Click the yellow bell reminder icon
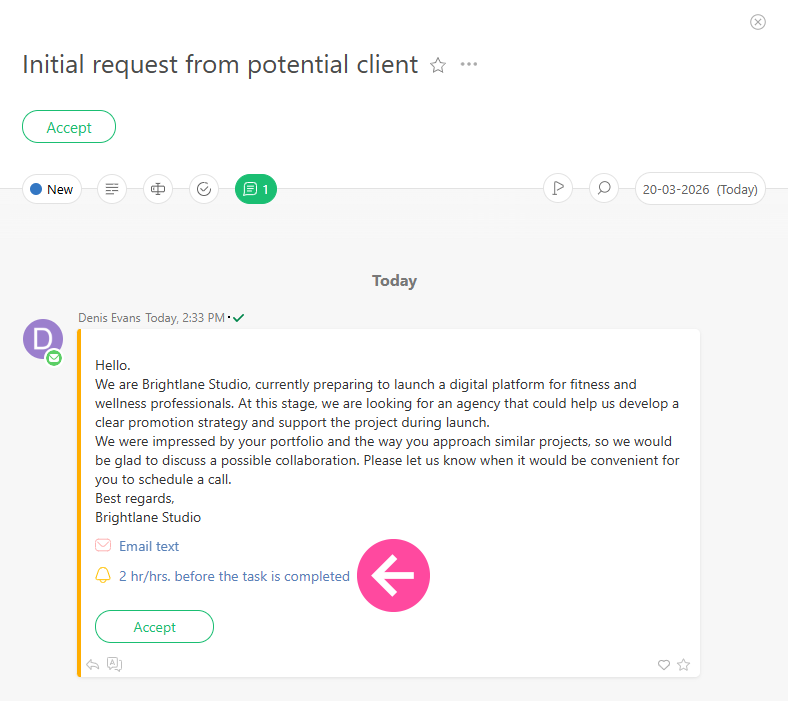Viewport: 788px width, 701px height. (x=103, y=576)
